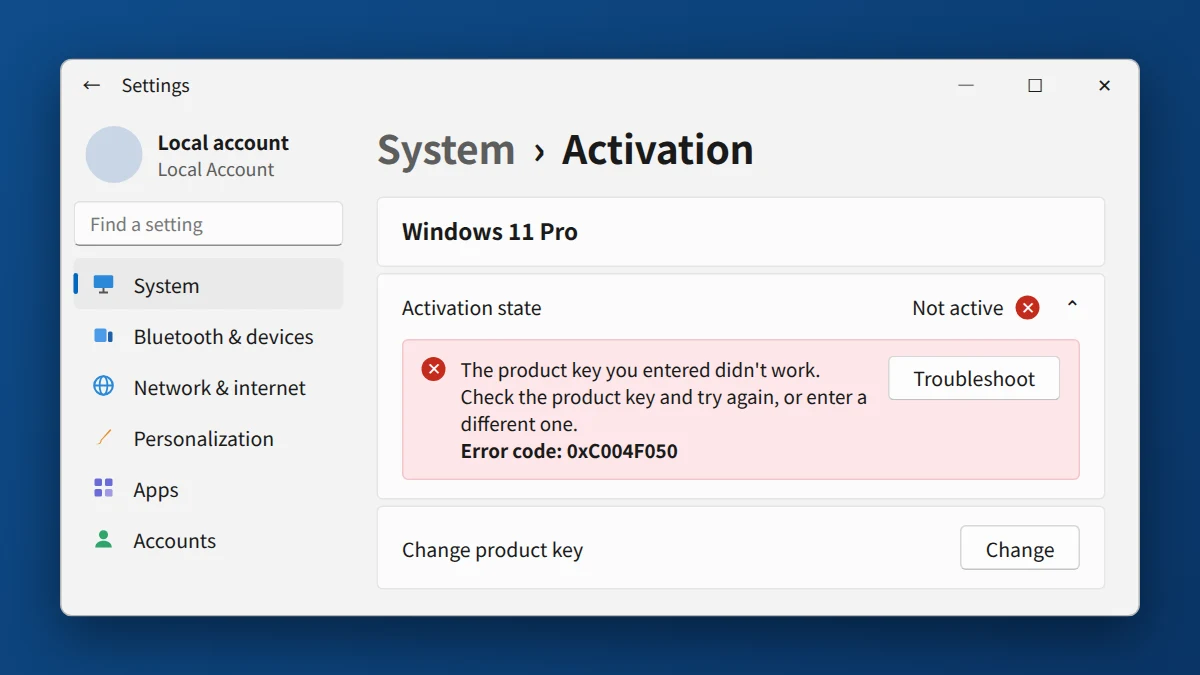Maximize the Settings window

1035,86
